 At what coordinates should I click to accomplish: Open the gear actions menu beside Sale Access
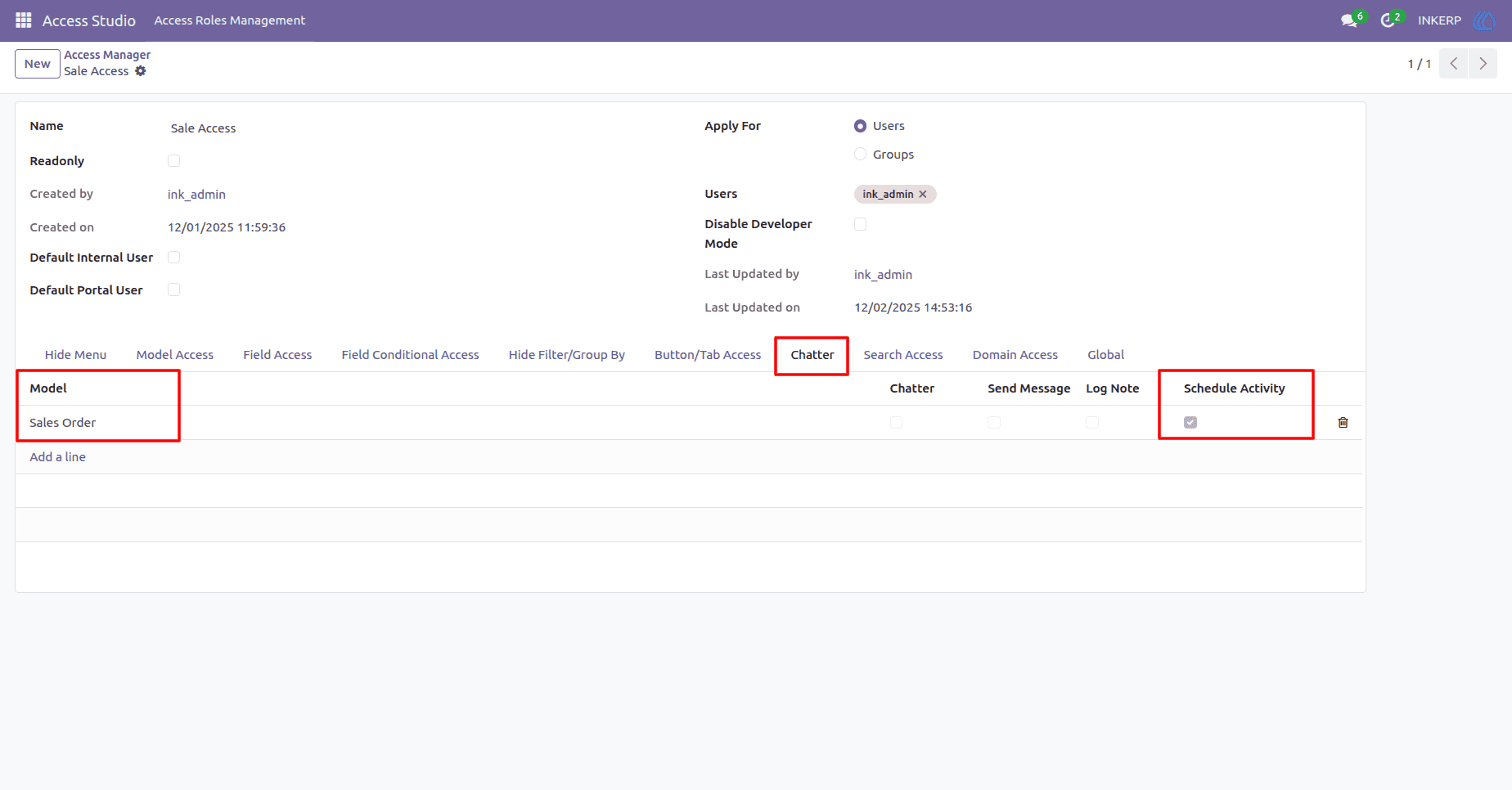coord(141,71)
